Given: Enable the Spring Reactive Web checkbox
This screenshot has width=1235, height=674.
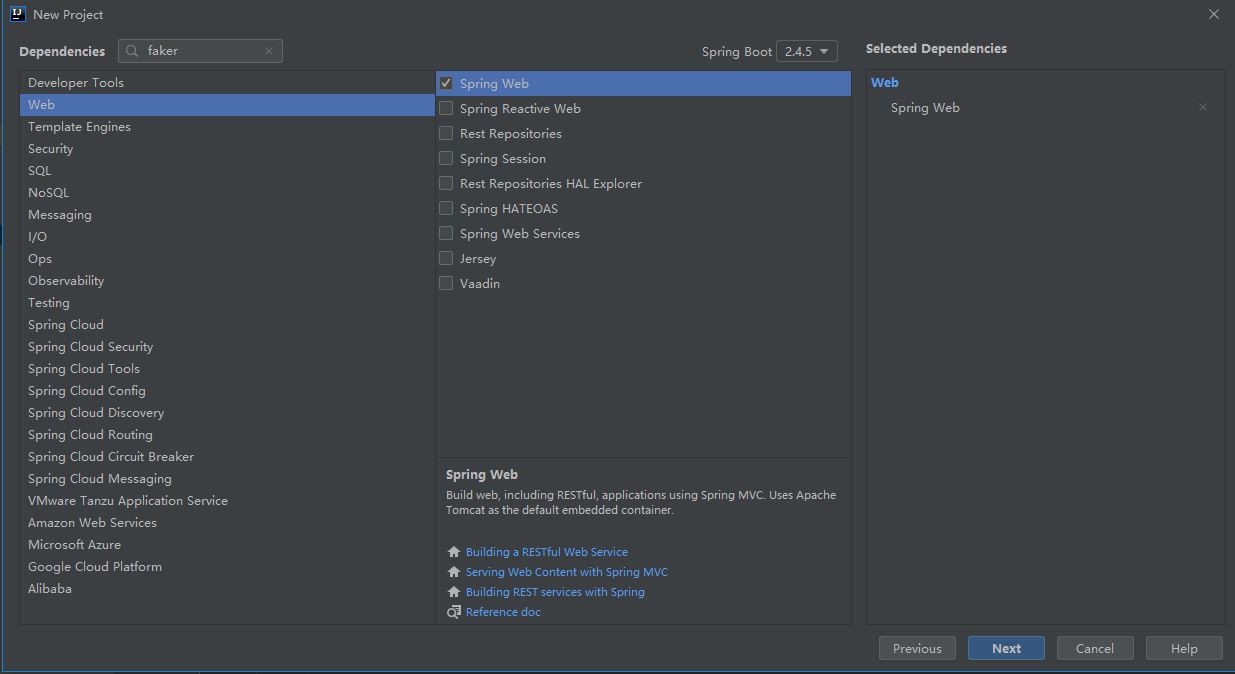Looking at the screenshot, I should [x=446, y=109].
